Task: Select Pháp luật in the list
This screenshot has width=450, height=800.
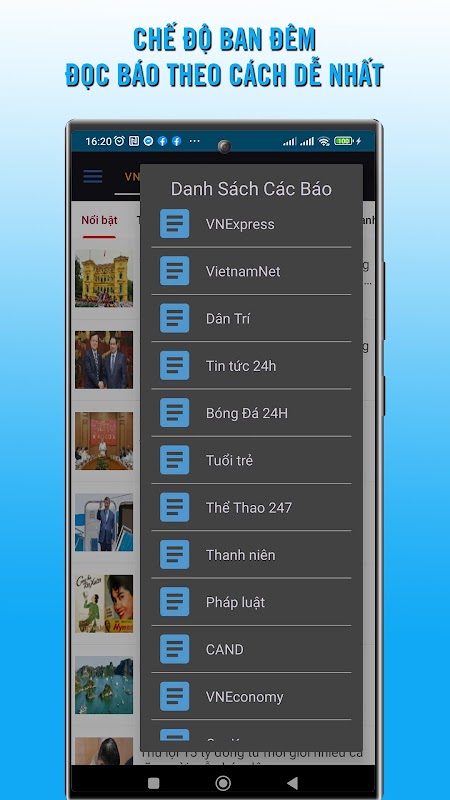Action: point(251,602)
